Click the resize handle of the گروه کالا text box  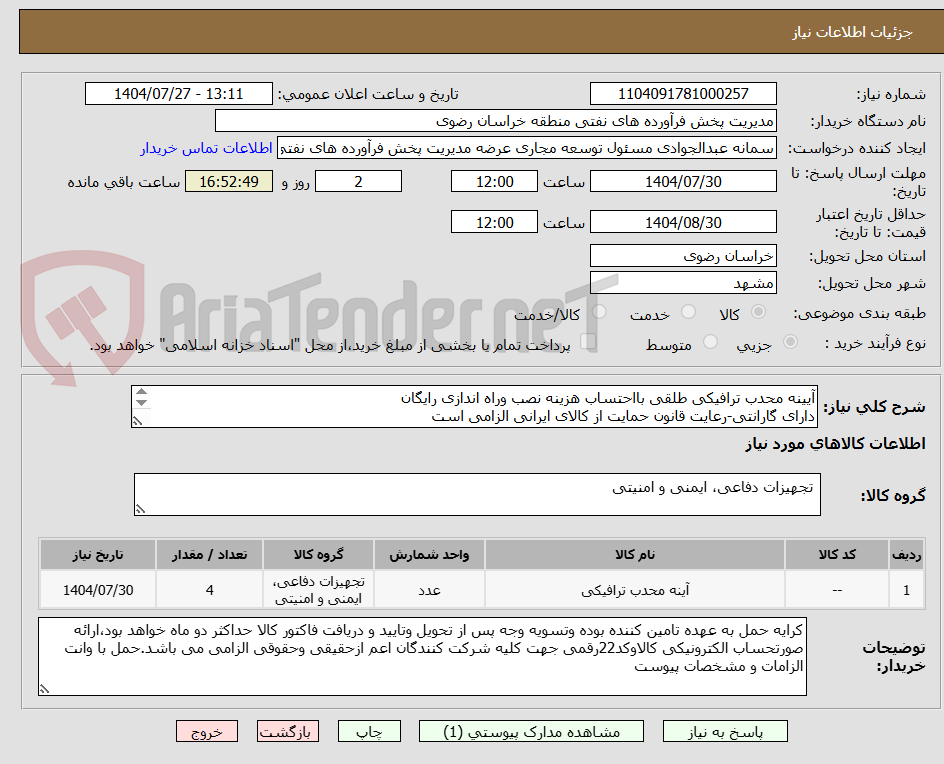141,506
